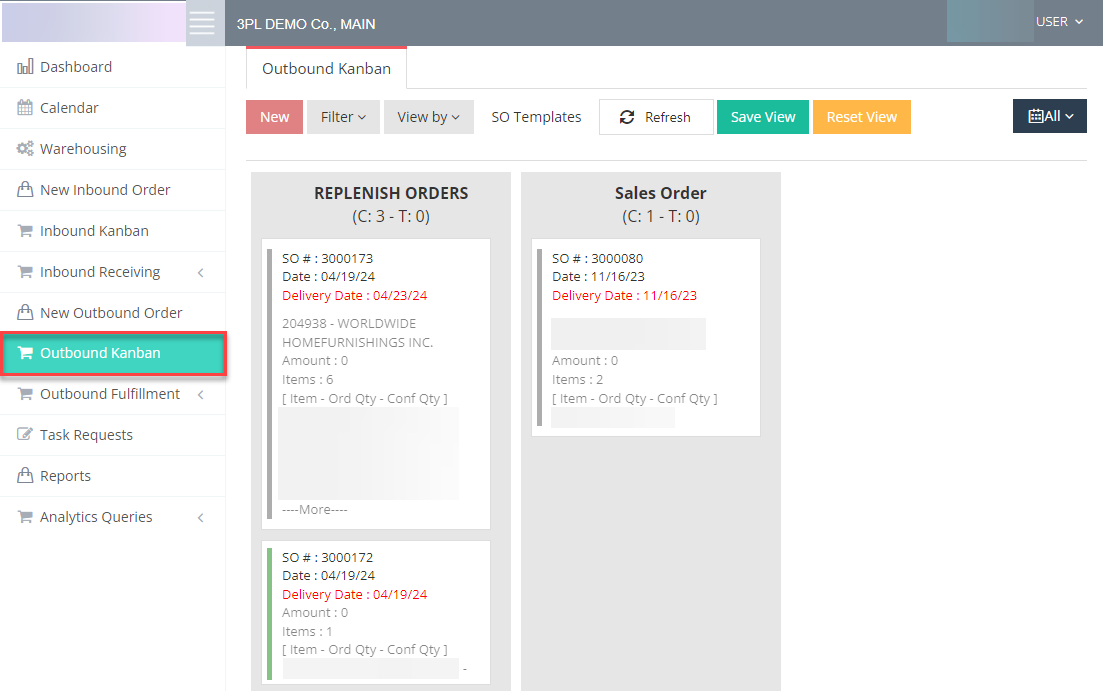Image resolution: width=1103 pixels, height=691 pixels.
Task: Click the Save View button
Action: [763, 117]
